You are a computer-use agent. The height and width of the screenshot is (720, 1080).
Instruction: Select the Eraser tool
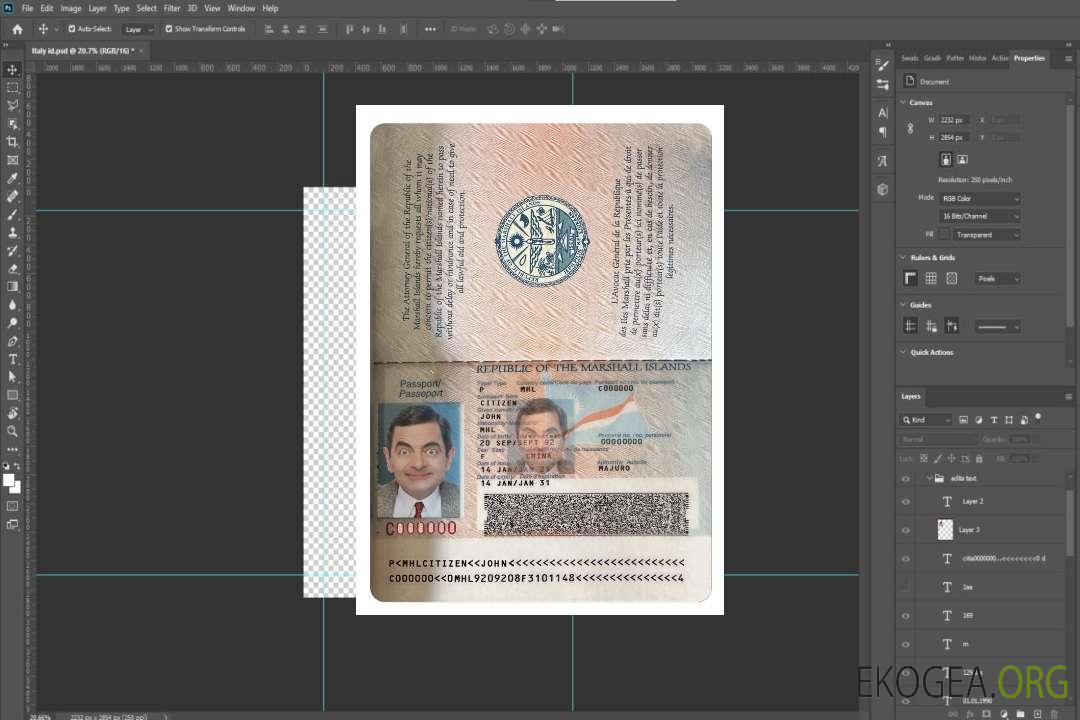click(12, 269)
